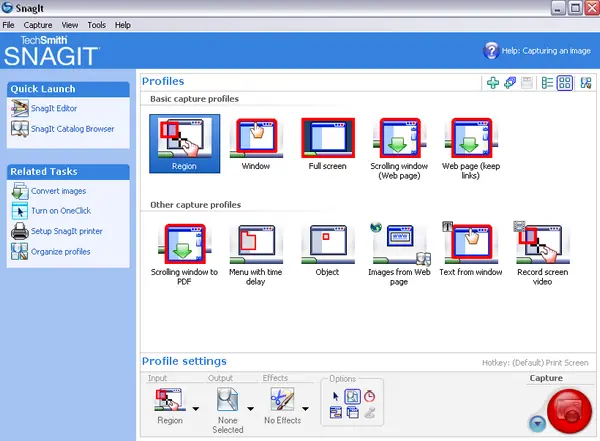
Task: Click the No Effects scissors and brush icon
Action: [282, 399]
